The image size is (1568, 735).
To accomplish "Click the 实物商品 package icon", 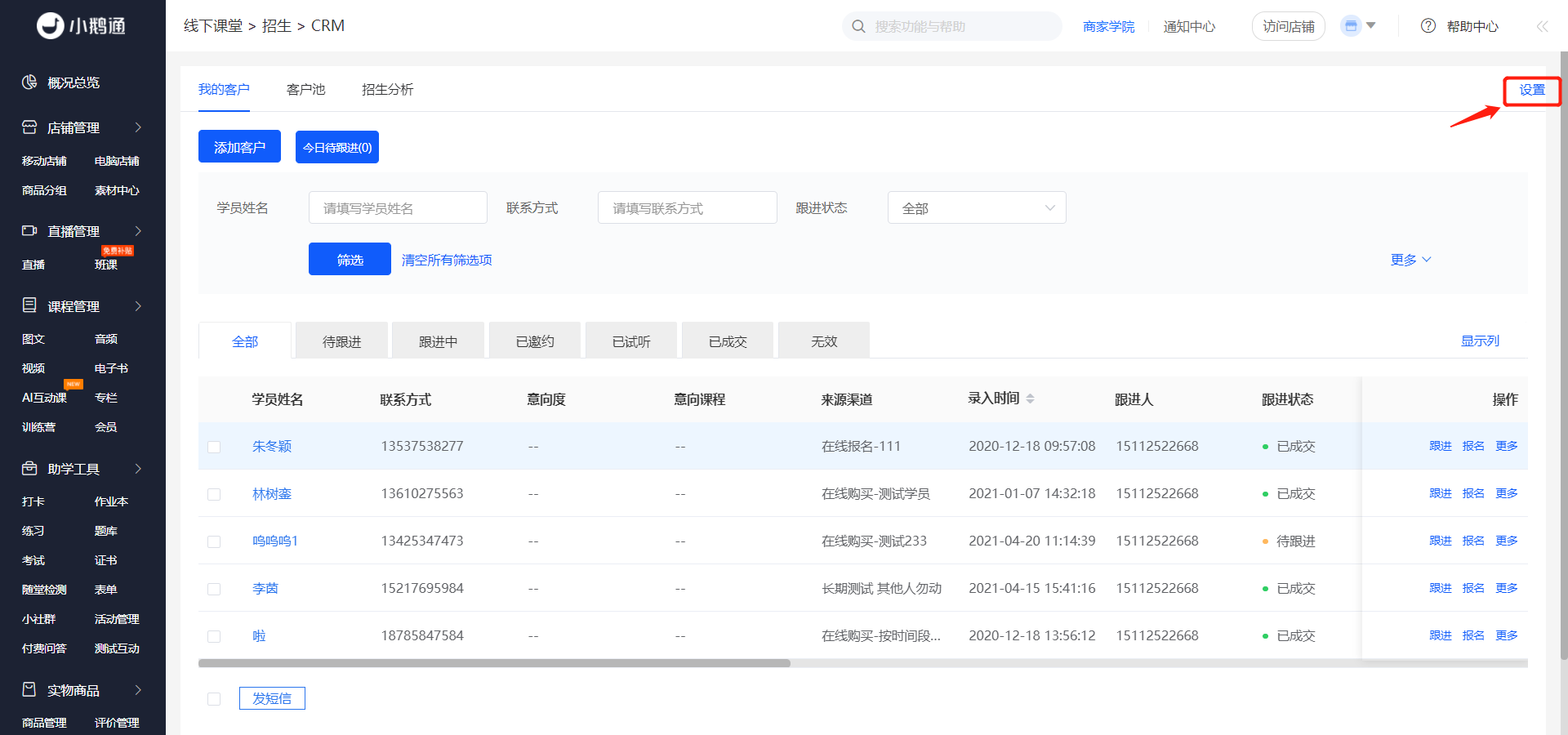I will (x=29, y=690).
